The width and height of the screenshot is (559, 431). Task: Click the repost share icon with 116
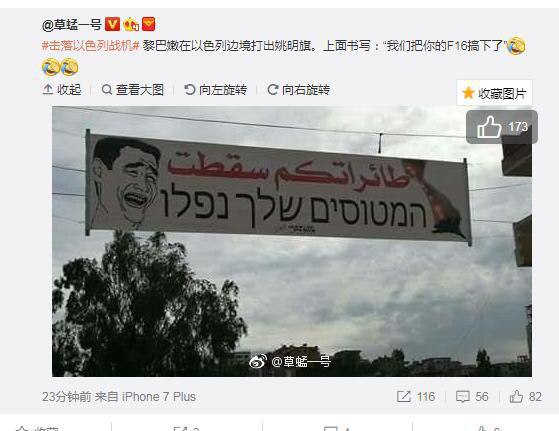(x=404, y=396)
